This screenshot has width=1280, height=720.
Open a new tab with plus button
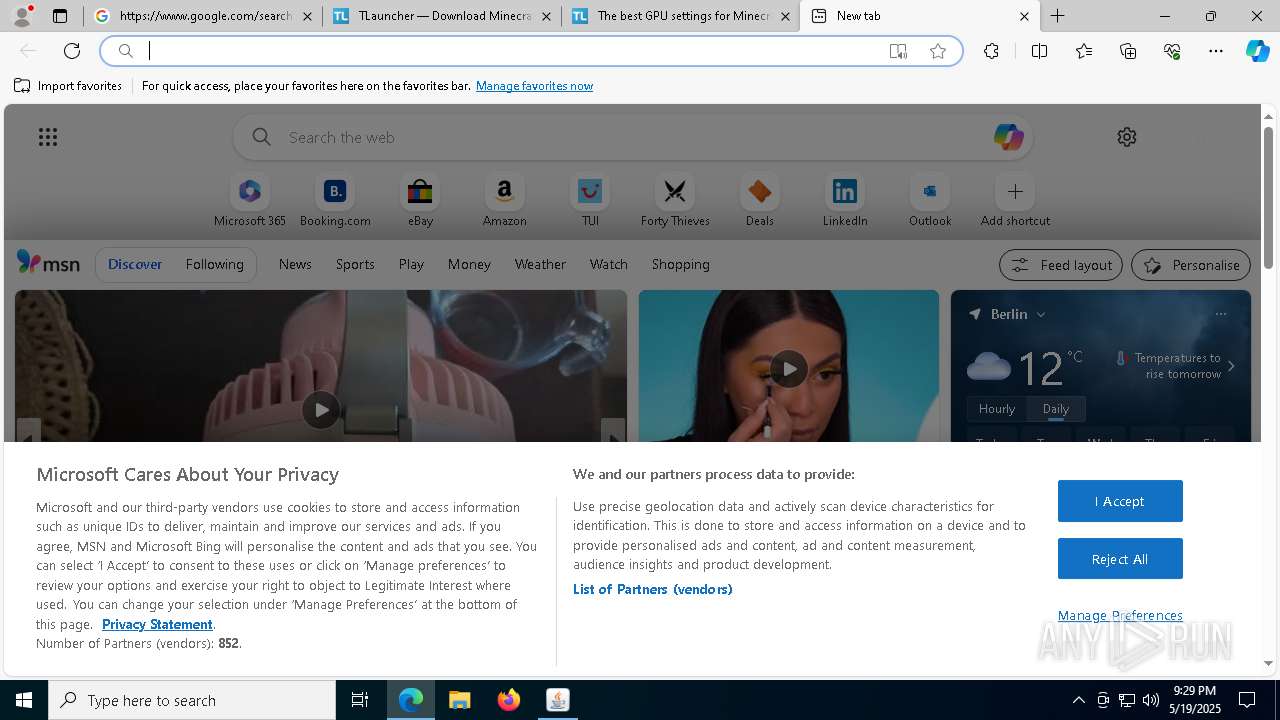point(1057,16)
